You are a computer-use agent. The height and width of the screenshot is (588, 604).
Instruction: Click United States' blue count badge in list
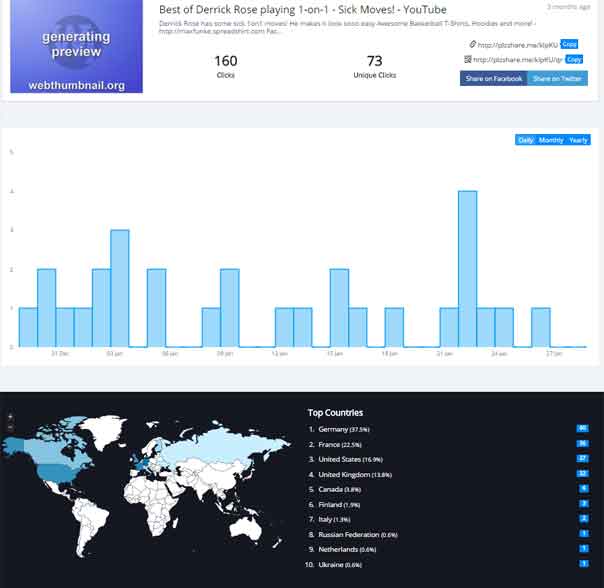[582, 459]
